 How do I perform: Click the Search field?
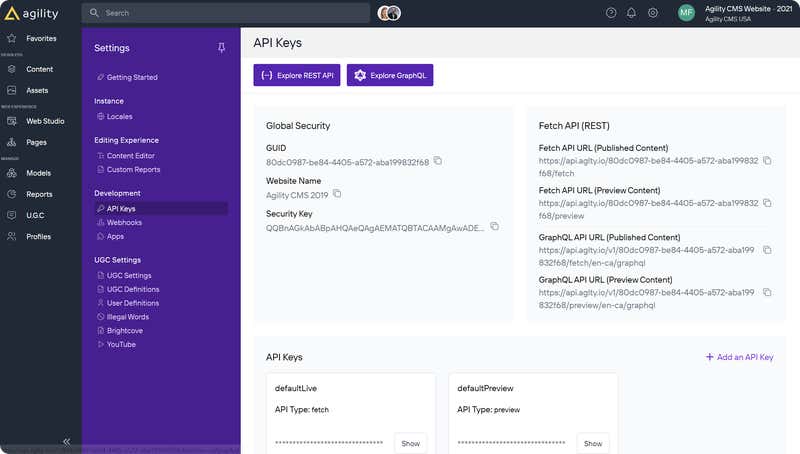pyautogui.click(x=226, y=13)
